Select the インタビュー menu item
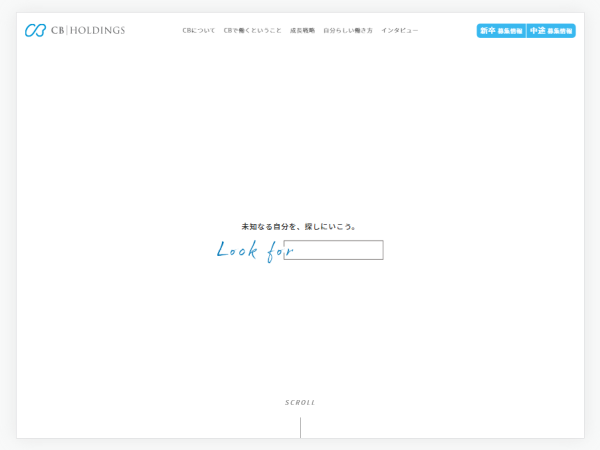 coord(399,31)
